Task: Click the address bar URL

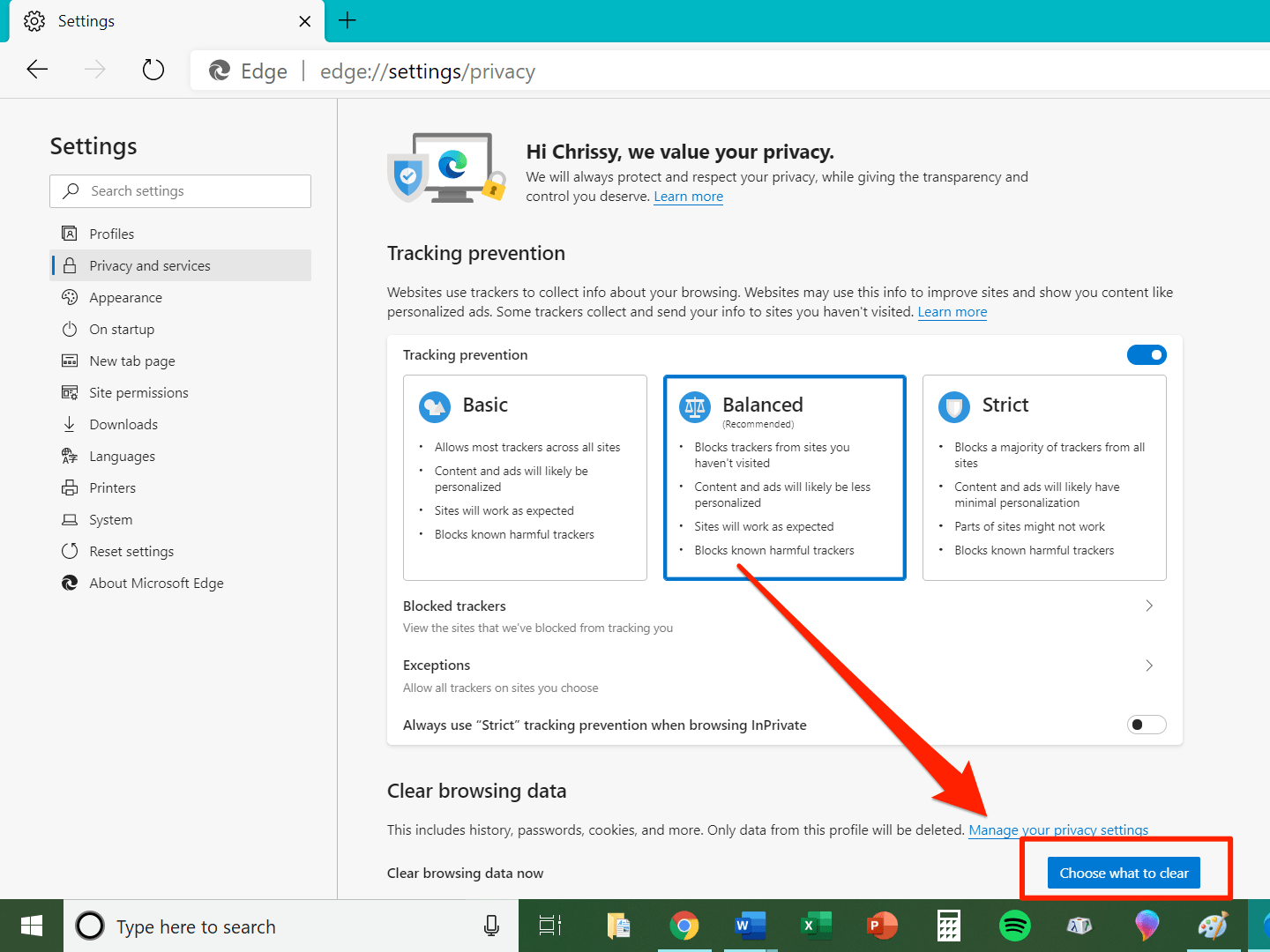Action: pos(428,71)
